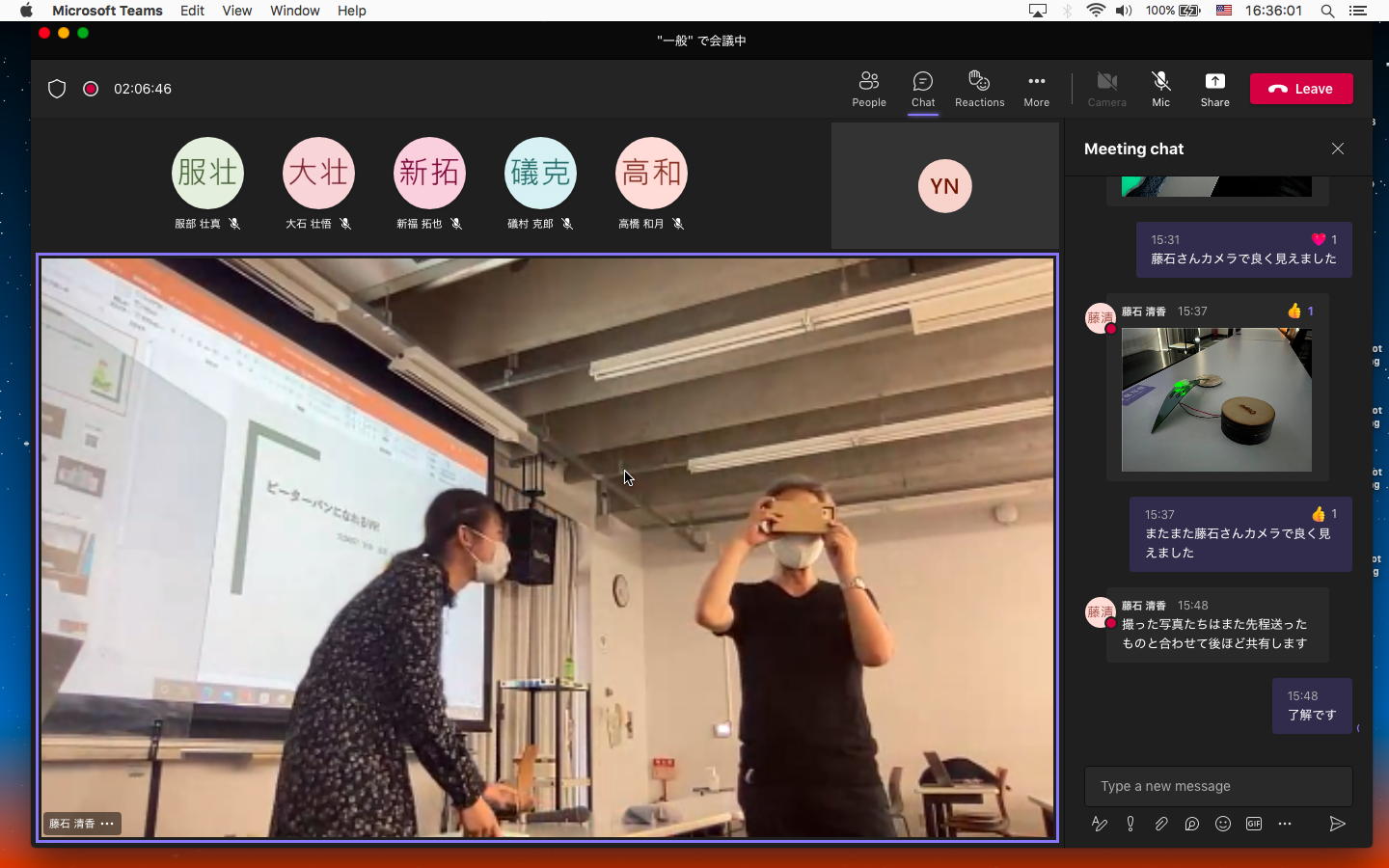Image resolution: width=1389 pixels, height=868 pixels.
Task: Open the Apple menu
Action: (26, 11)
